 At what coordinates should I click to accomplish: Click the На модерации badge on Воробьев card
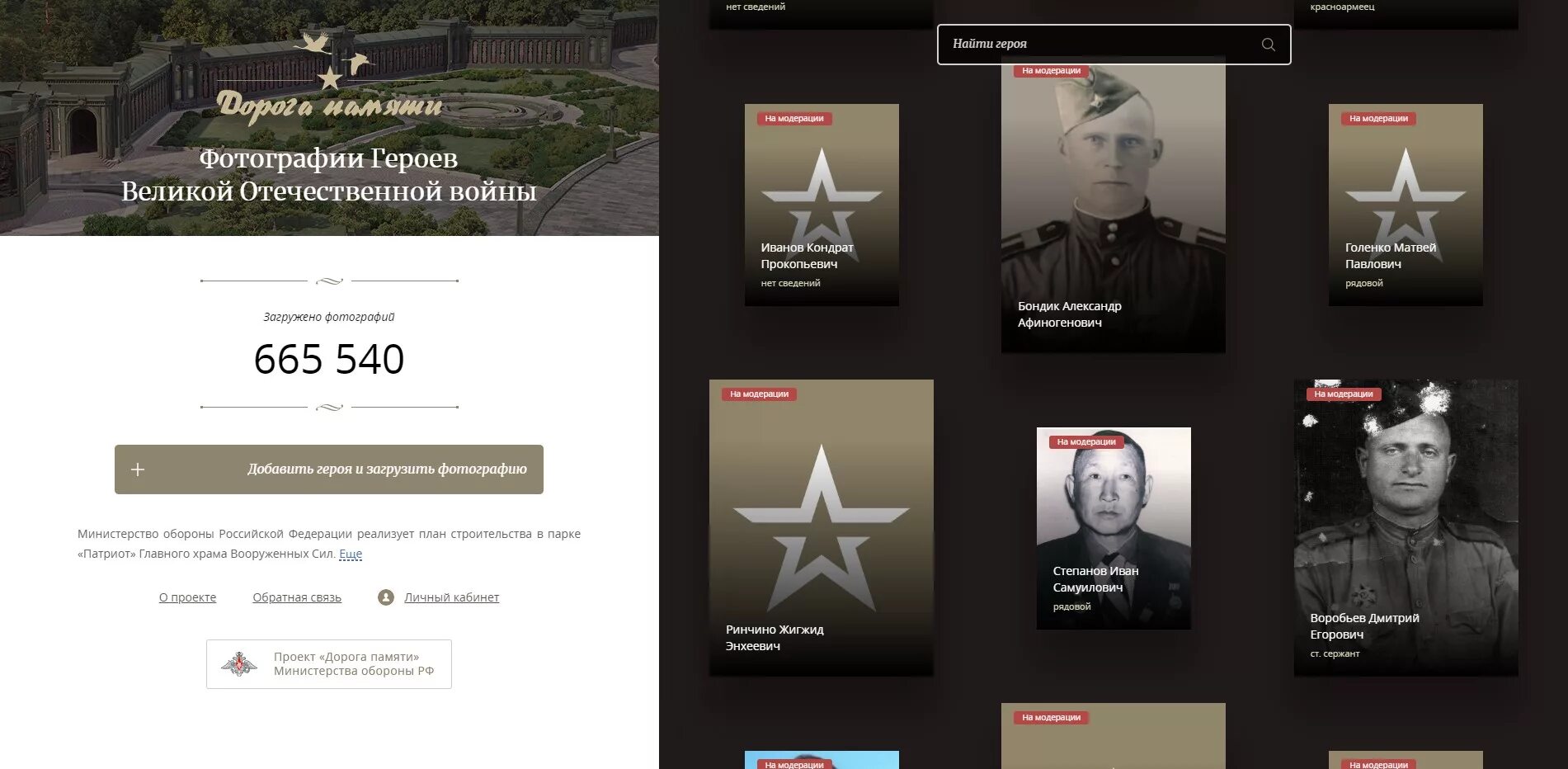(x=1343, y=394)
